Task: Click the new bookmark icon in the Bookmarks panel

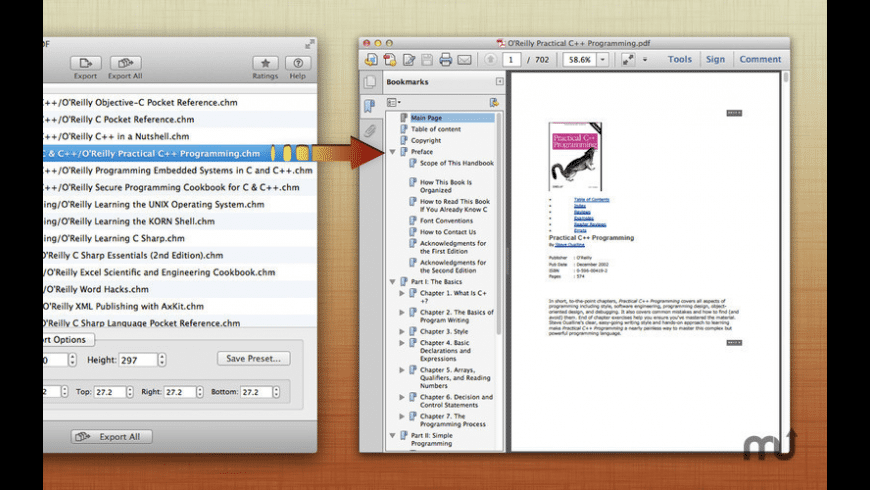Action: (x=494, y=103)
